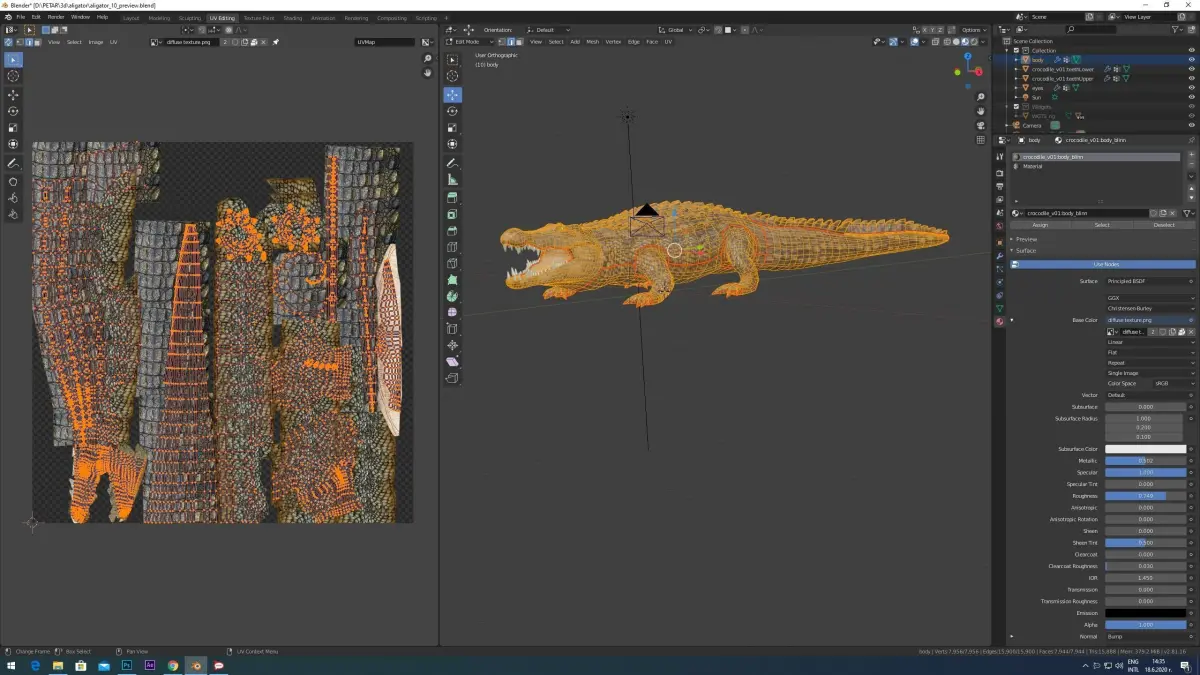
Task: Click the UV editor zoom magnifier icon
Action: pyautogui.click(x=428, y=59)
